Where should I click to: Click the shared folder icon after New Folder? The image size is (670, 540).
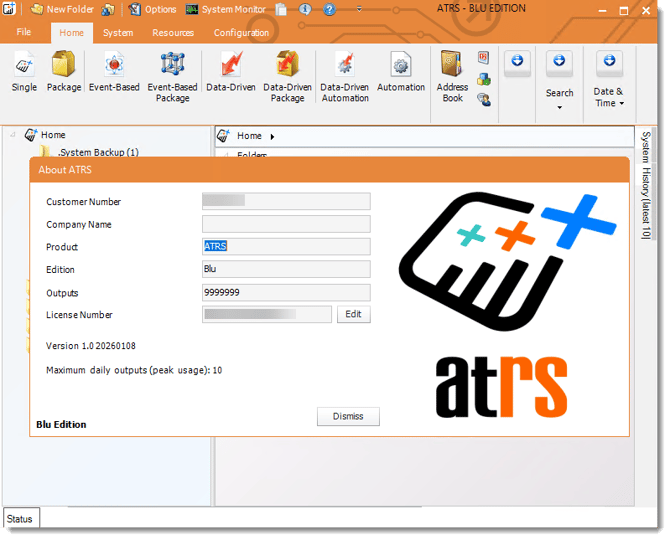click(108, 9)
